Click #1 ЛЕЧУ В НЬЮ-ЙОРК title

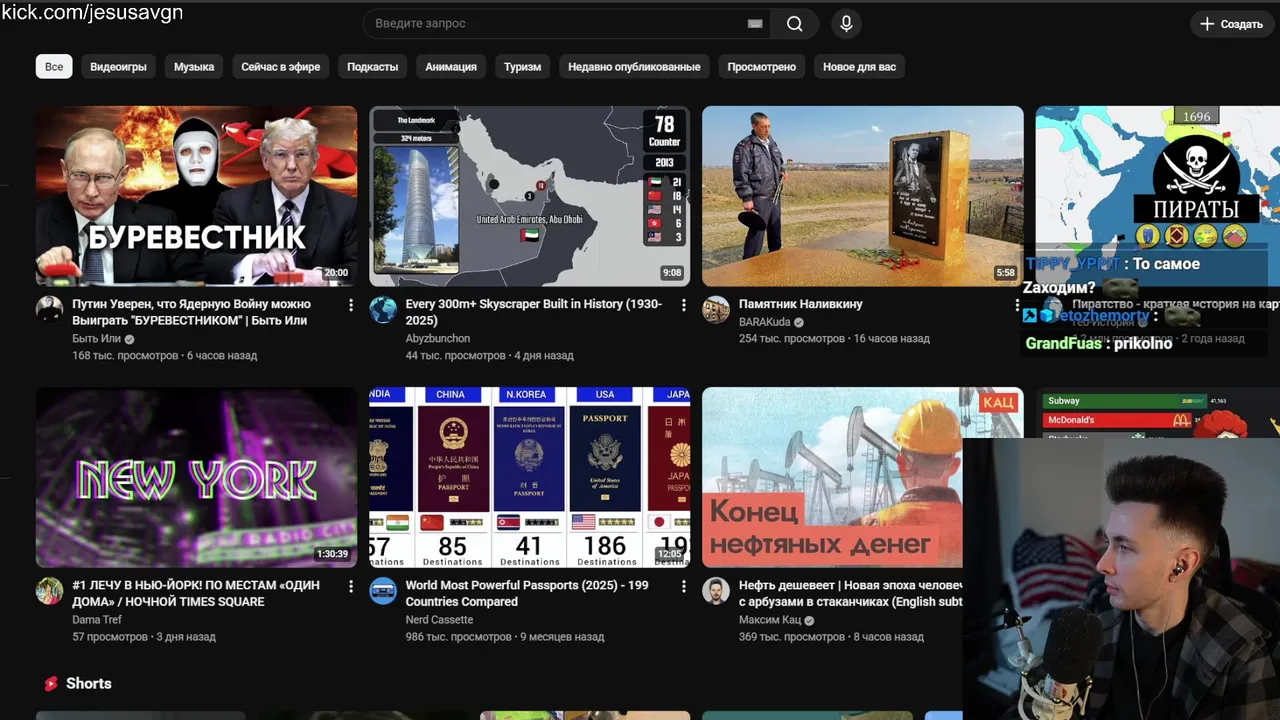pos(196,593)
